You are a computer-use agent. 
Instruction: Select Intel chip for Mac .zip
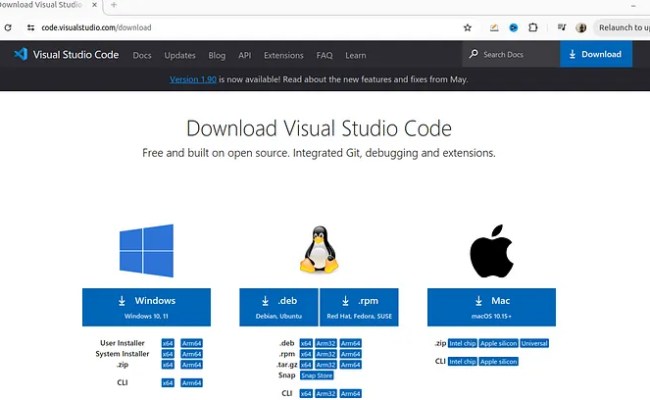463,343
